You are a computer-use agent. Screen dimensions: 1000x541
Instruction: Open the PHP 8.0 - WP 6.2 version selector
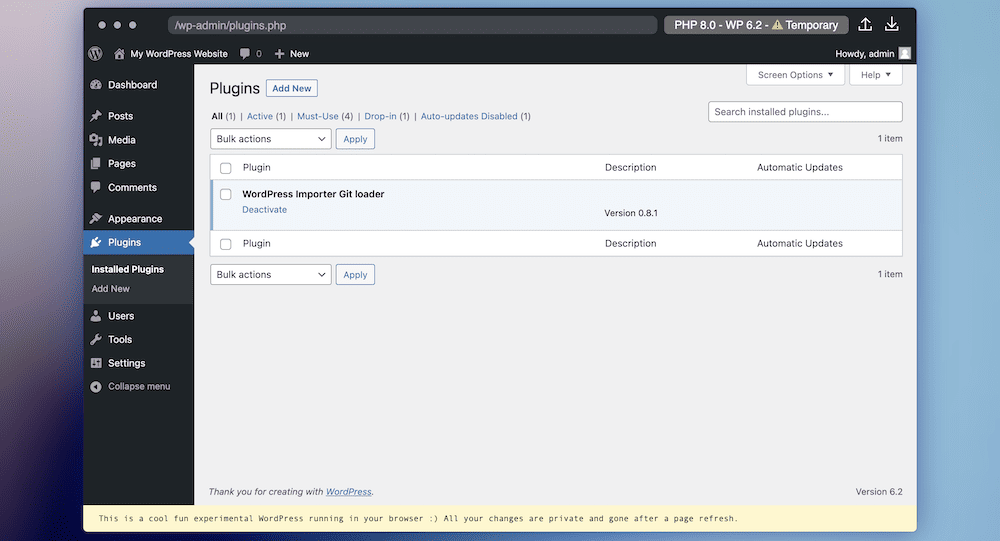click(756, 25)
